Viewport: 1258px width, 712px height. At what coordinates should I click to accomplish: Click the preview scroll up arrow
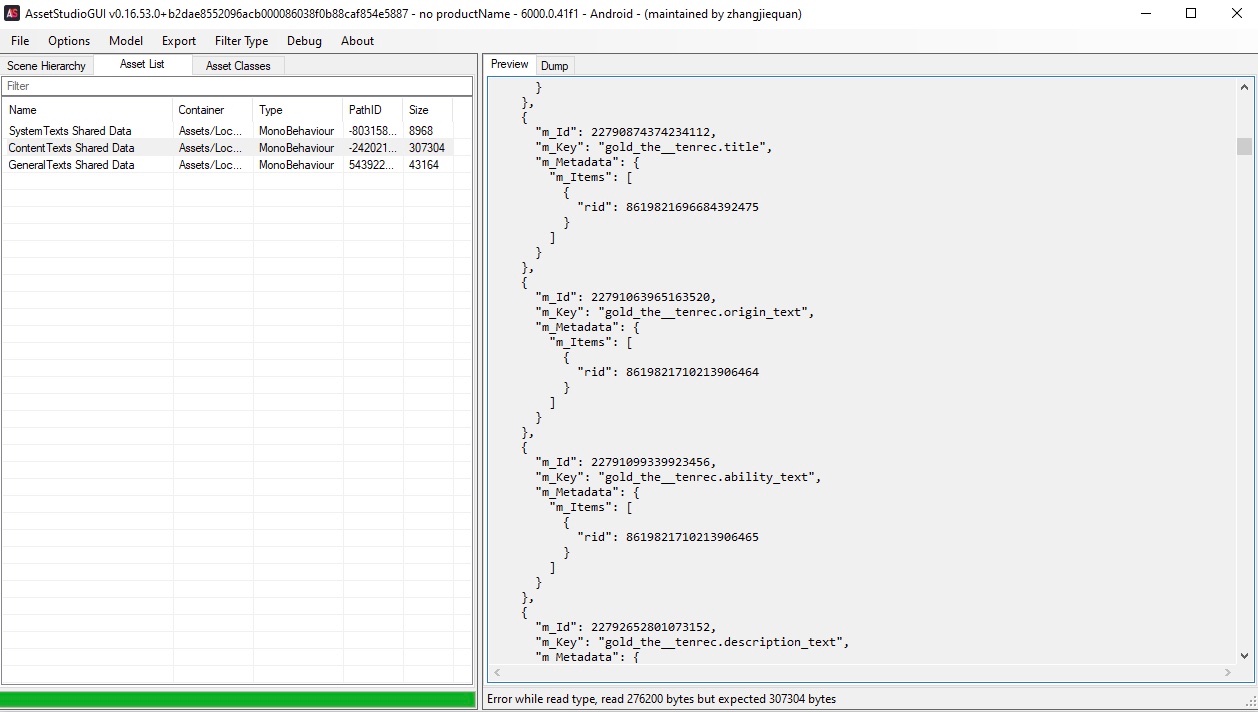point(1244,87)
